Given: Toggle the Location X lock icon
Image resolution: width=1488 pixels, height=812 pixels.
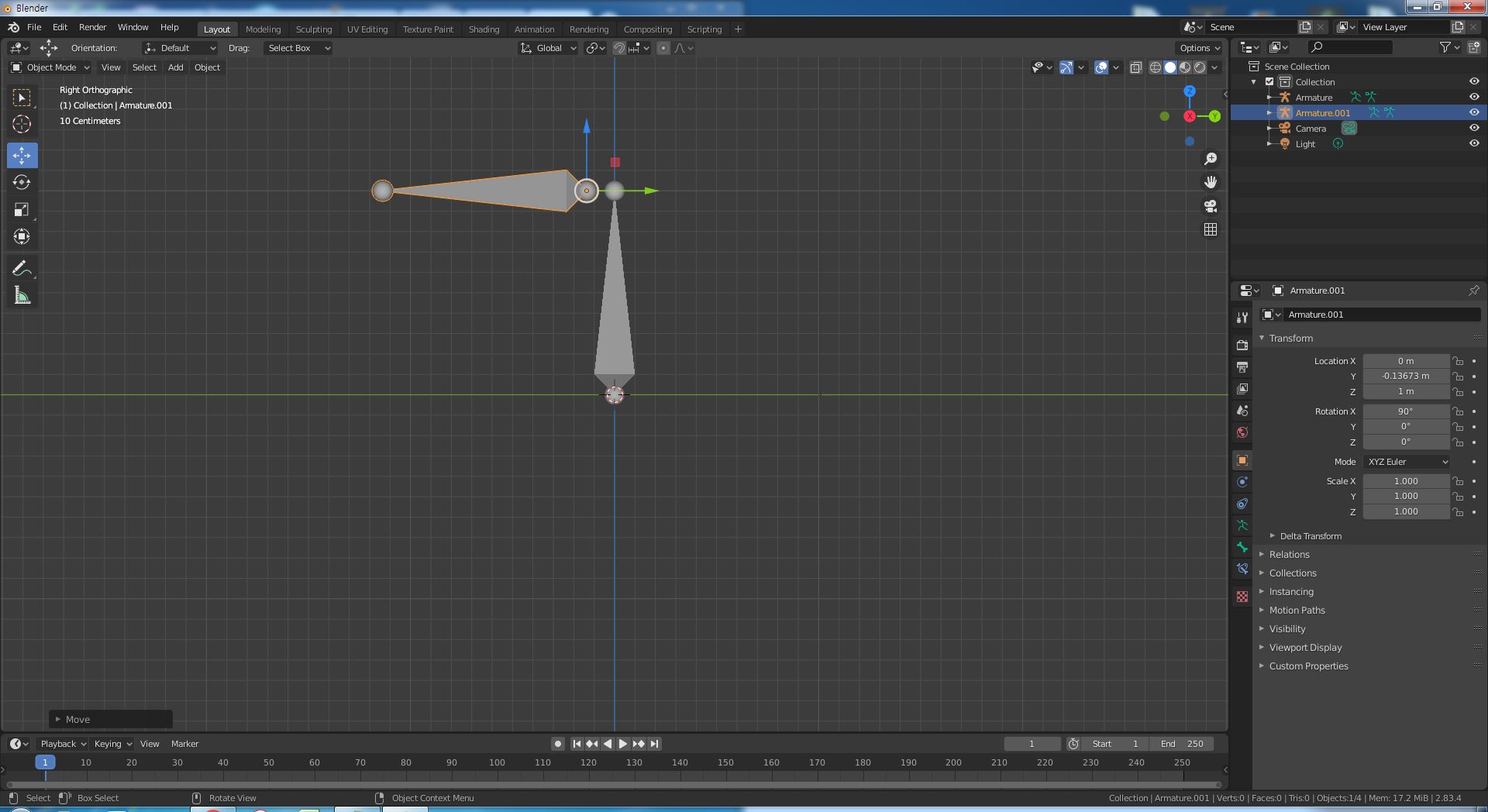Looking at the screenshot, I should [x=1458, y=361].
